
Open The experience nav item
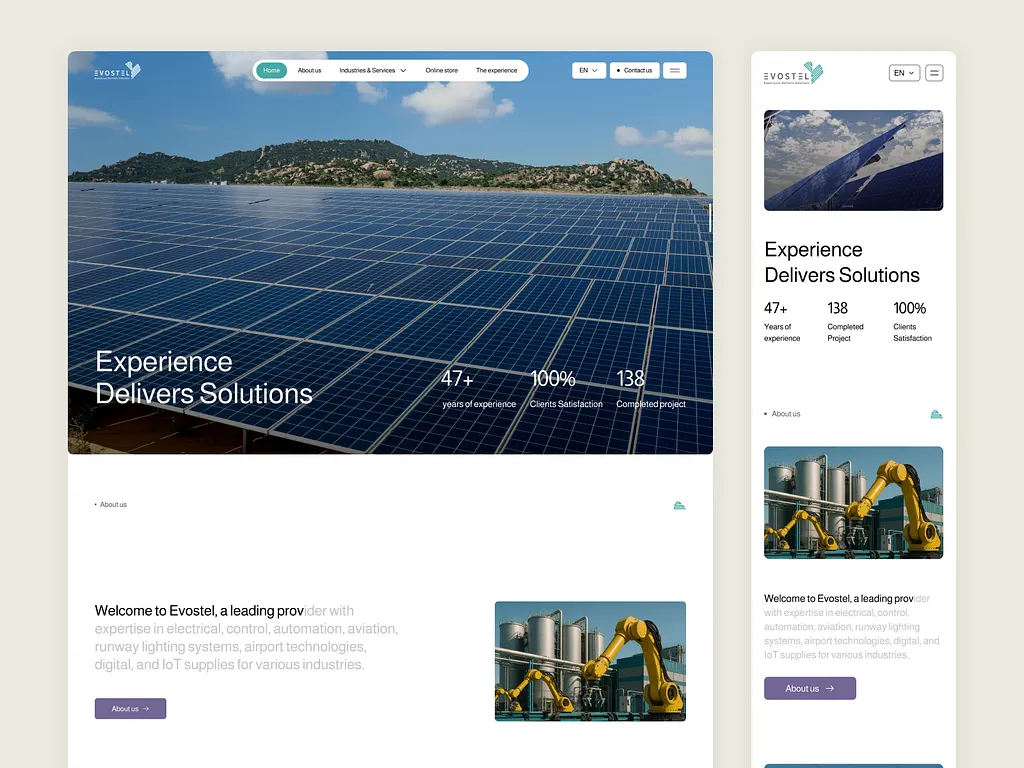(496, 71)
